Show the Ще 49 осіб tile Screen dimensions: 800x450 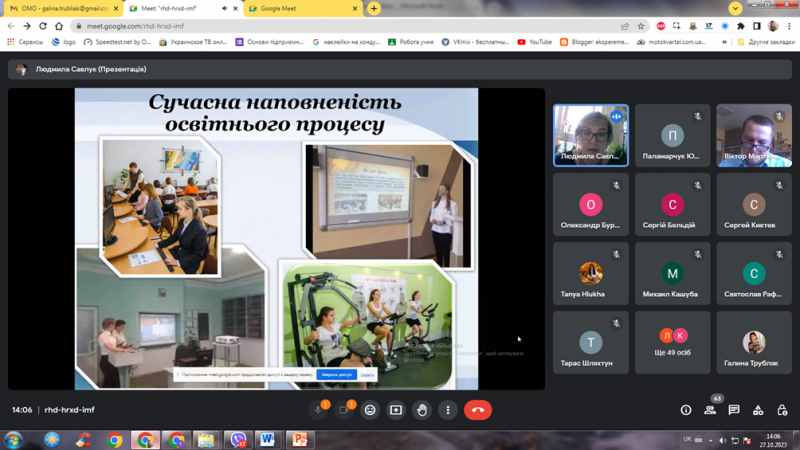click(672, 342)
